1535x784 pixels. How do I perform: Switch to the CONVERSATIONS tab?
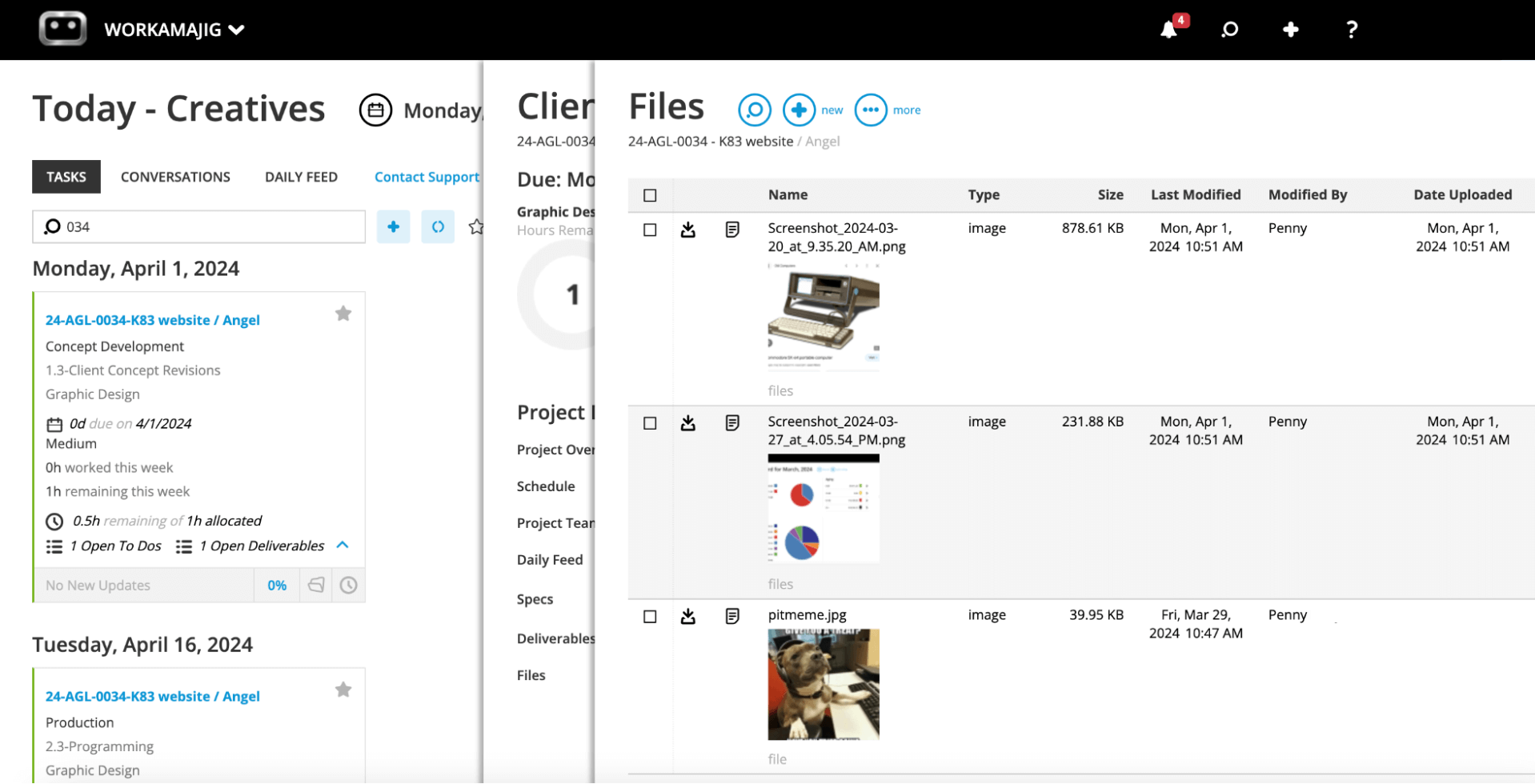pyautogui.click(x=175, y=177)
